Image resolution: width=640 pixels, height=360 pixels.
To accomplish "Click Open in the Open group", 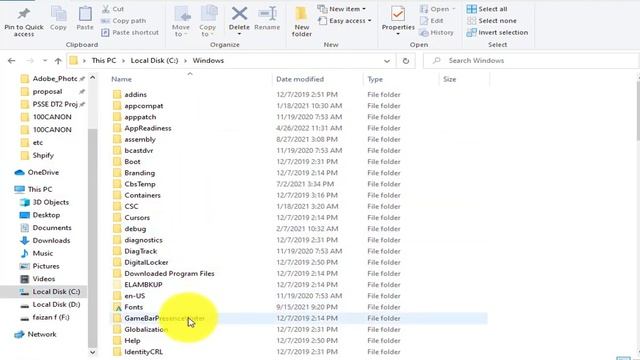I will 438,9.
